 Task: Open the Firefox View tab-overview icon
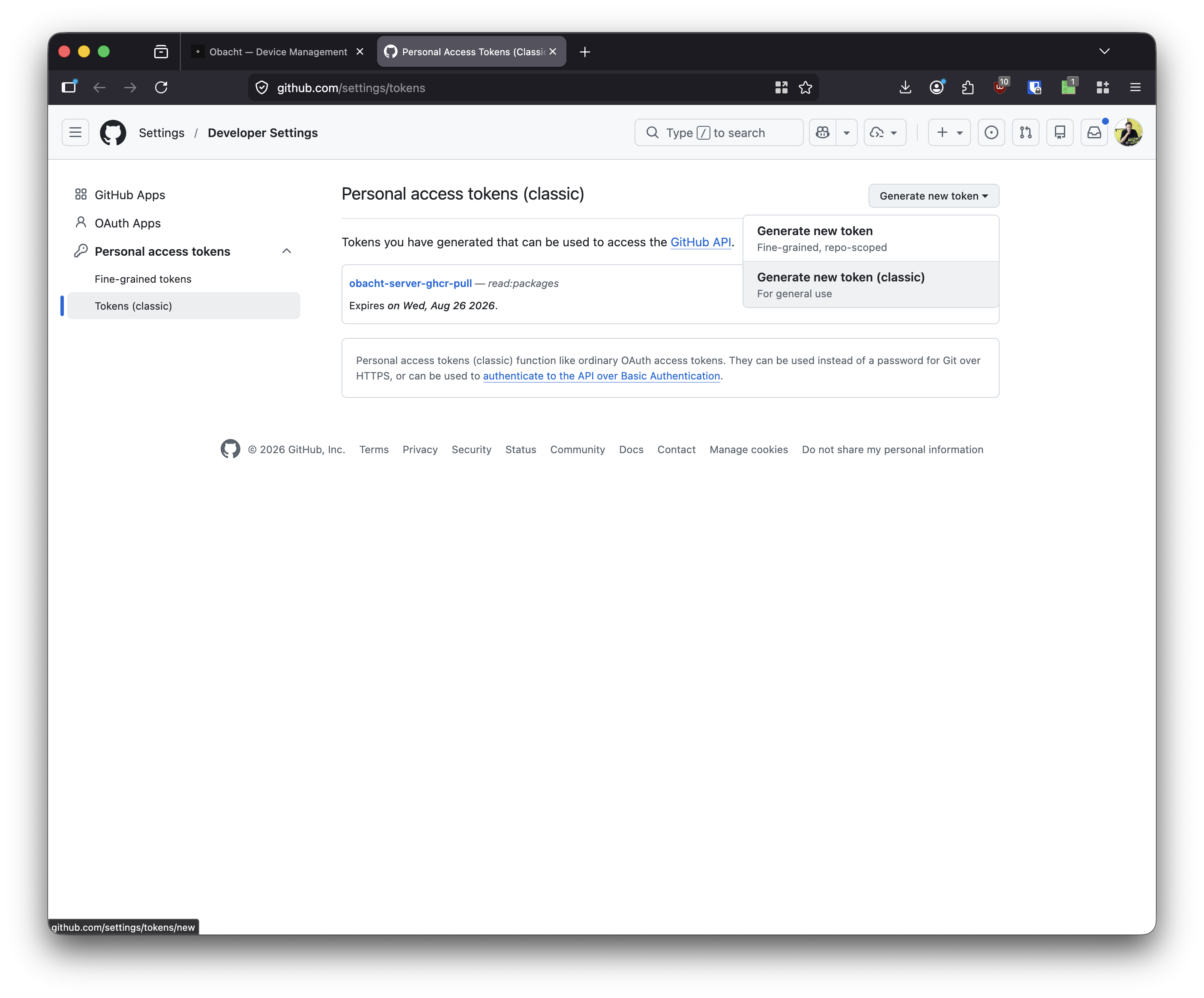[161, 52]
